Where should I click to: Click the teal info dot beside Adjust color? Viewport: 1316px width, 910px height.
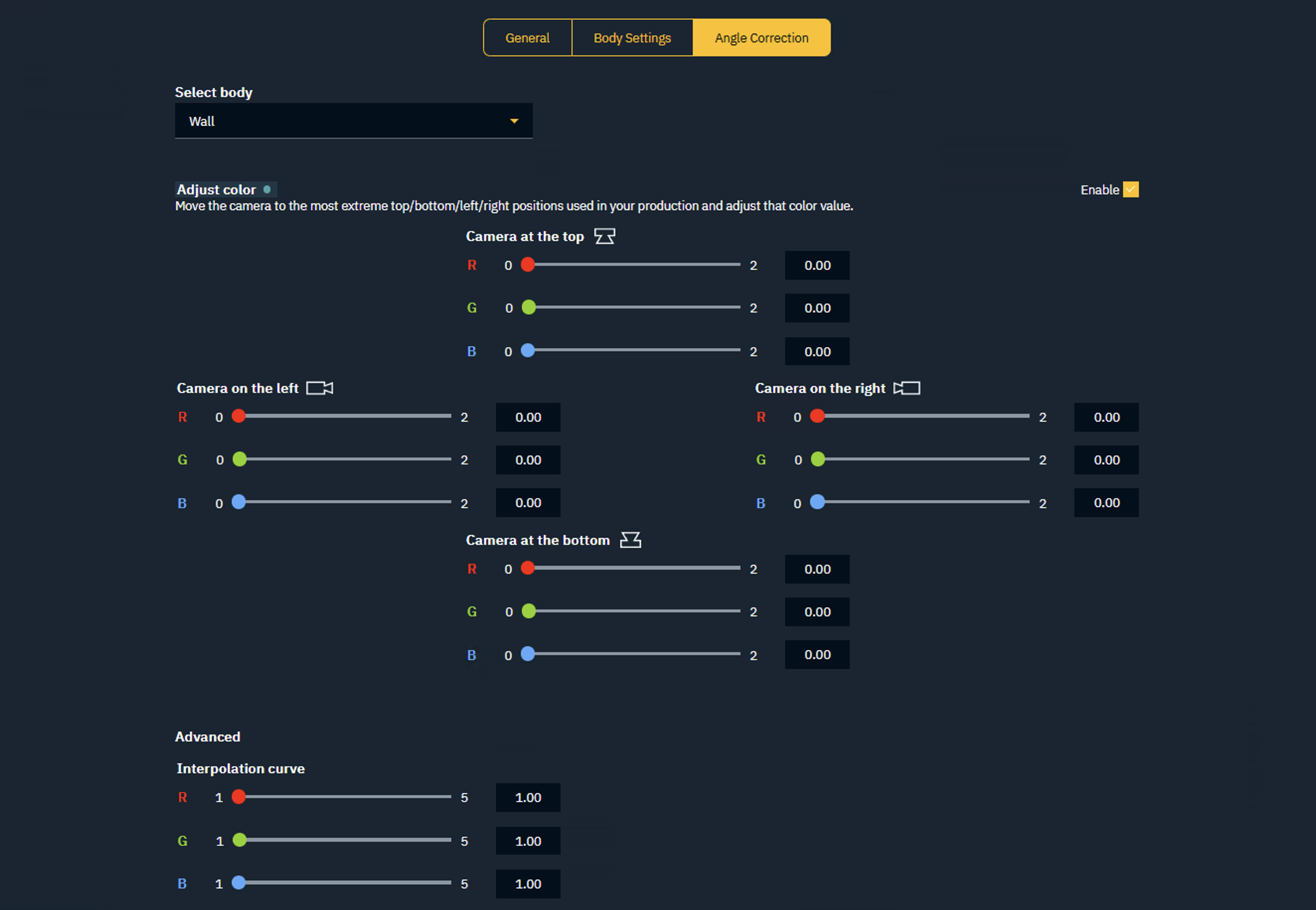click(x=267, y=189)
